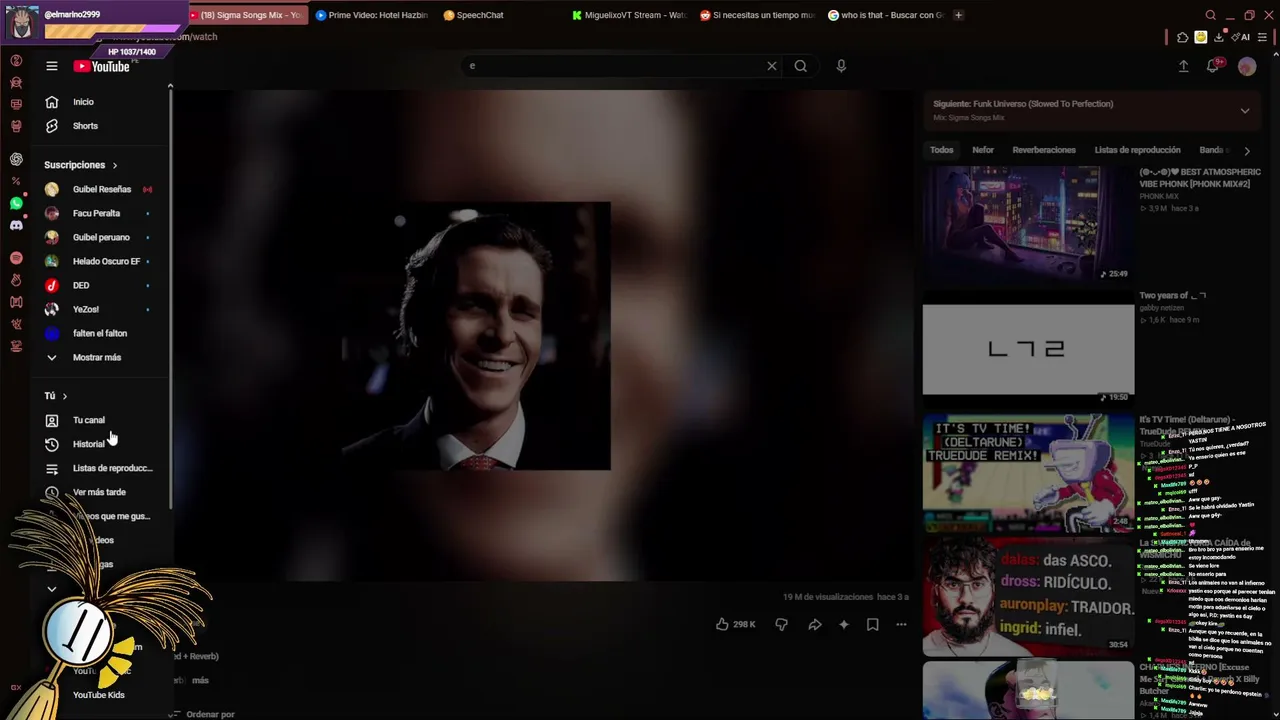1280x720 pixels.
Task: Click the video player showing smiling man
Action: (x=544, y=335)
